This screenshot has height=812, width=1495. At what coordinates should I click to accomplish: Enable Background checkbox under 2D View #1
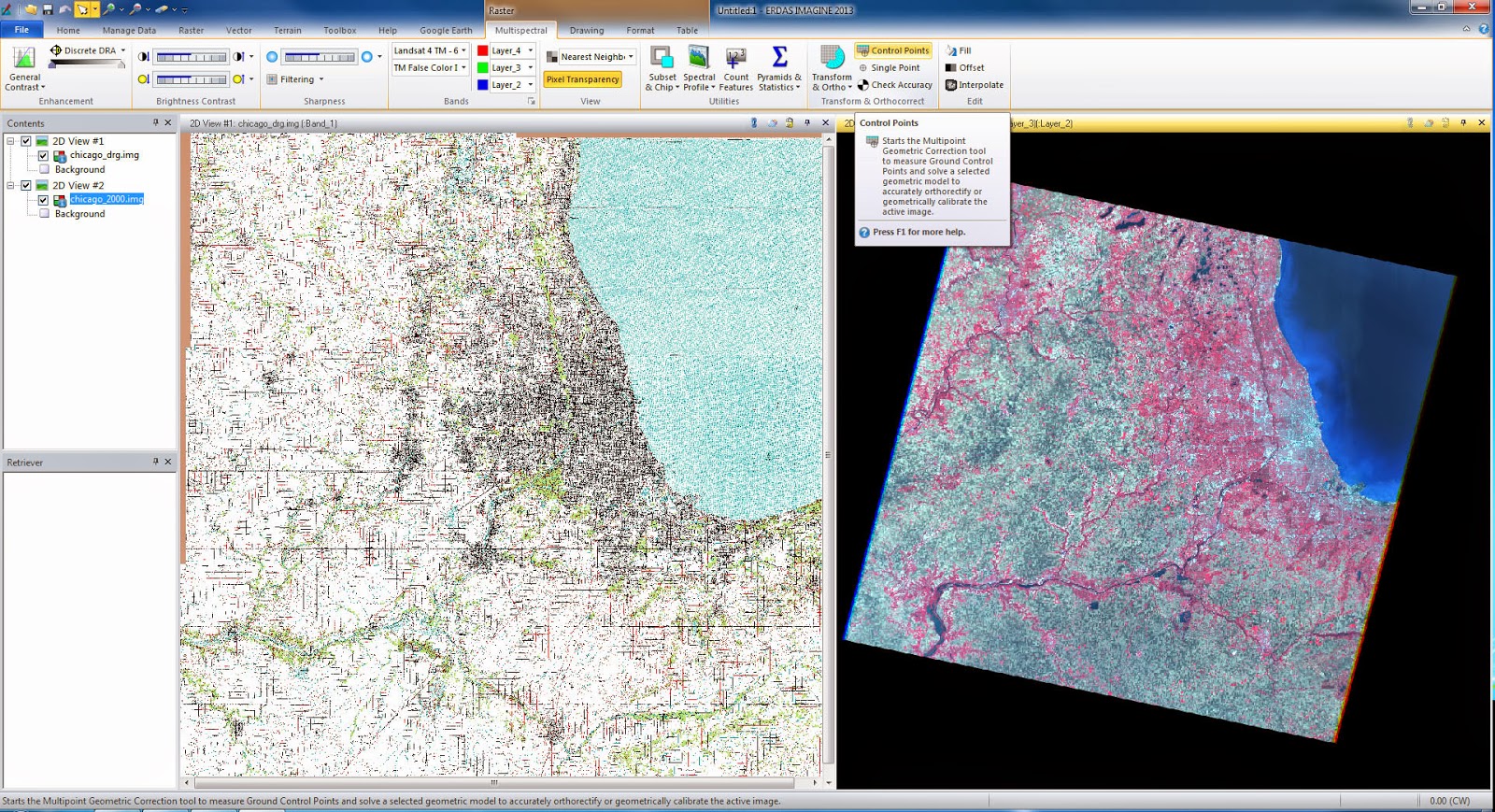[44, 169]
